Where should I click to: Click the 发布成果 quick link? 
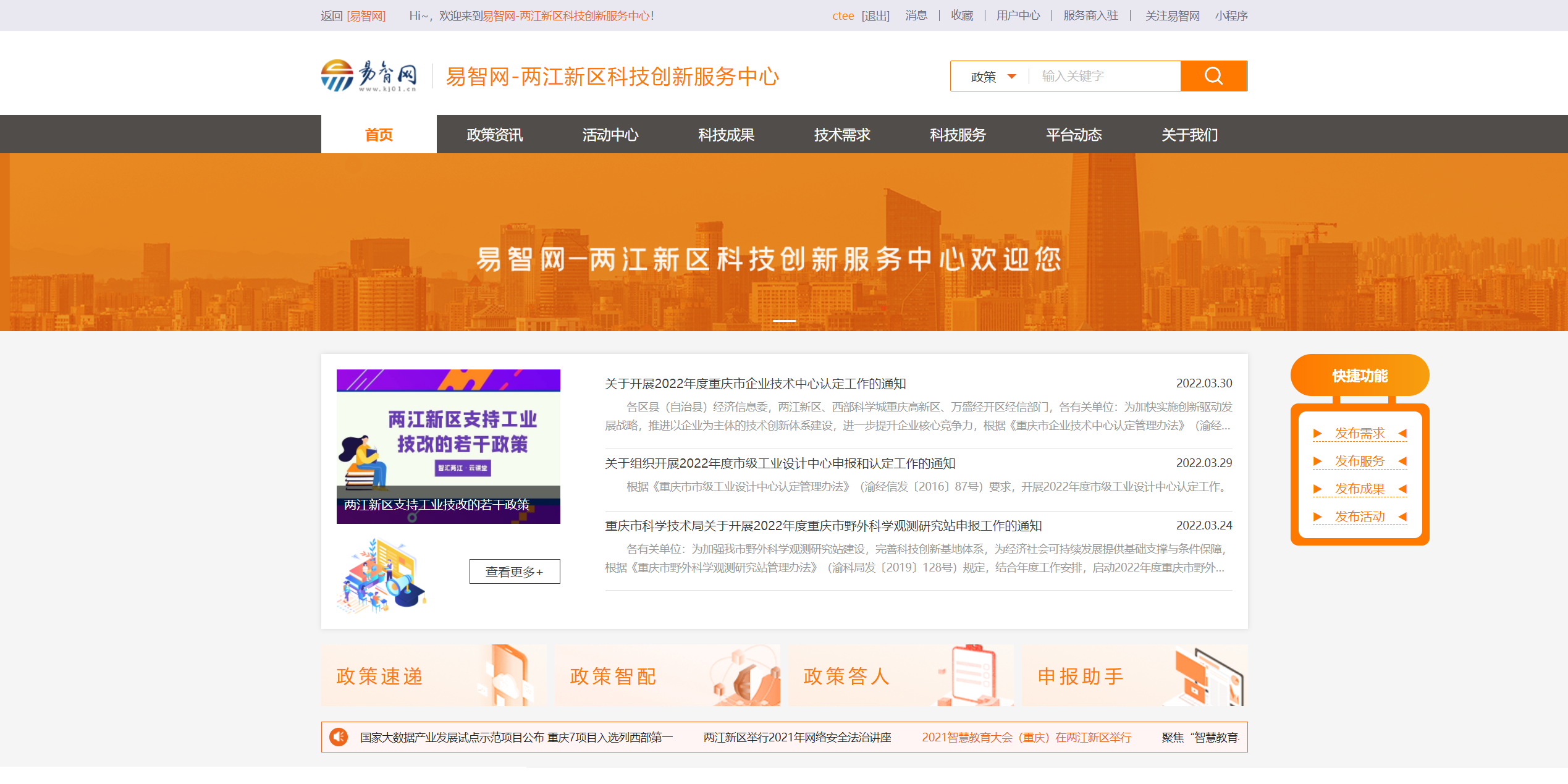[x=1360, y=489]
